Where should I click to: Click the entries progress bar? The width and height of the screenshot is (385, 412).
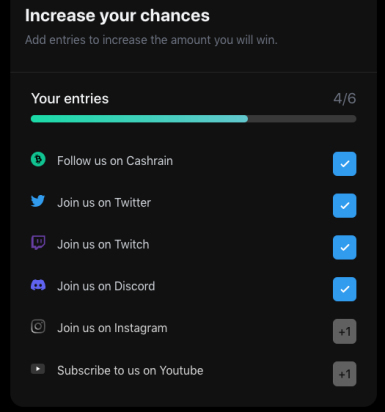[193, 119]
